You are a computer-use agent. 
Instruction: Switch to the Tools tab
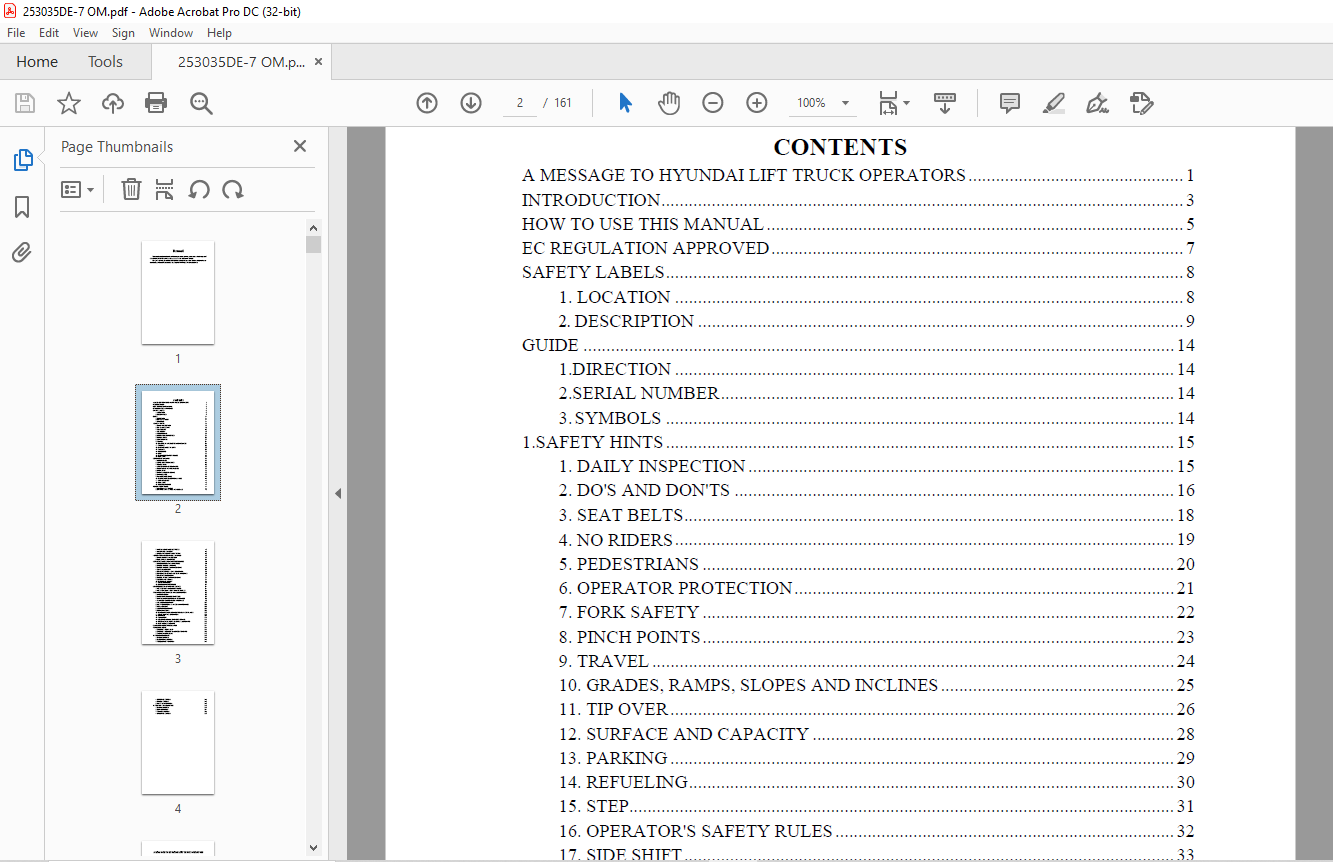[105, 62]
